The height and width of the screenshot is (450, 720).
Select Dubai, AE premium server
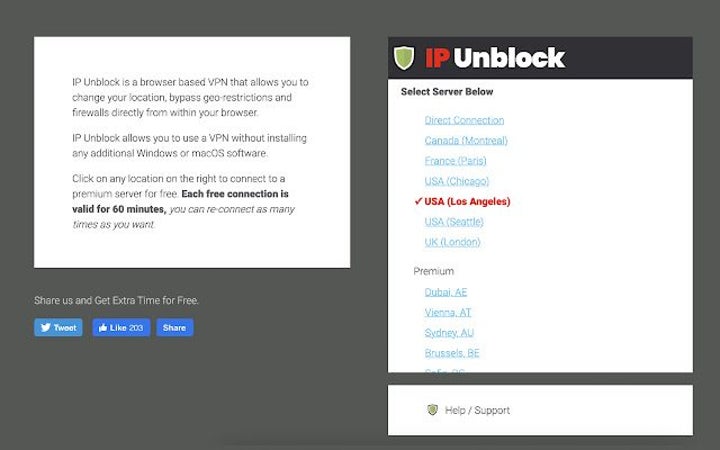(446, 292)
